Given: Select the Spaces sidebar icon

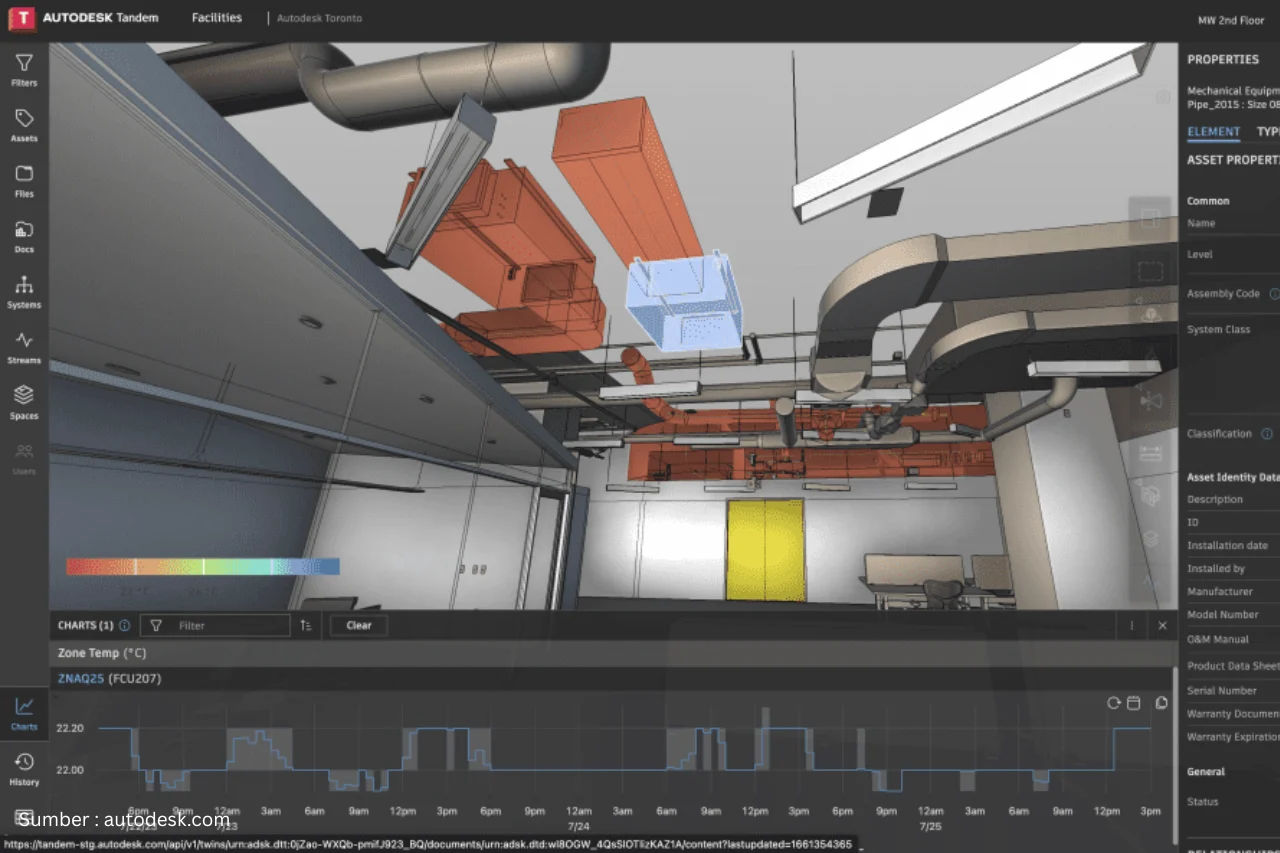Looking at the screenshot, I should (24, 401).
